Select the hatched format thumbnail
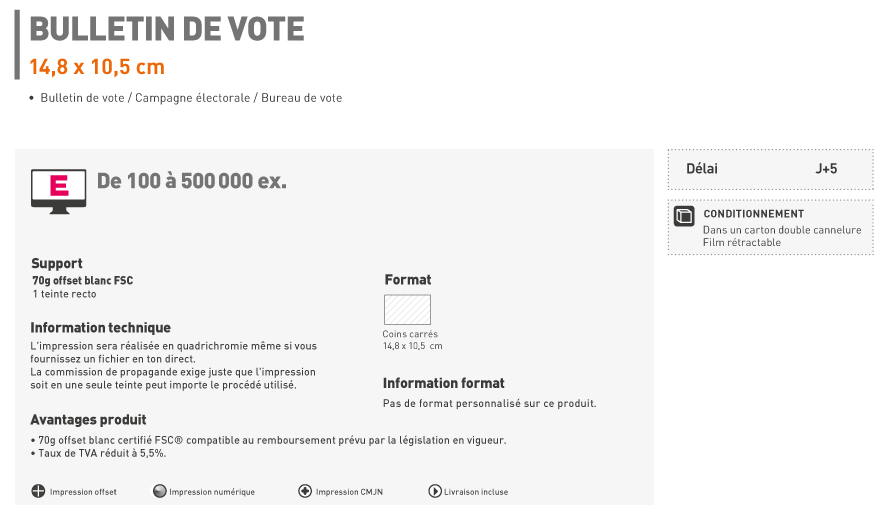The width and height of the screenshot is (888, 514). tap(407, 310)
